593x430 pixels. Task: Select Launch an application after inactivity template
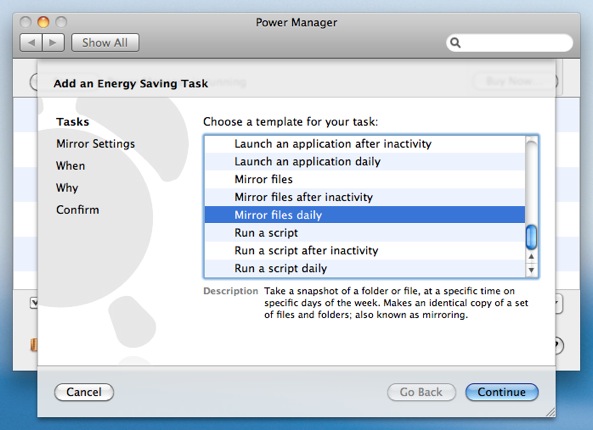click(x=365, y=144)
